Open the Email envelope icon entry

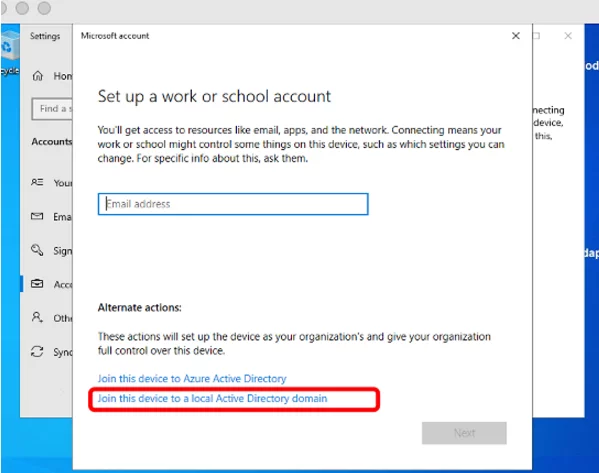37,216
